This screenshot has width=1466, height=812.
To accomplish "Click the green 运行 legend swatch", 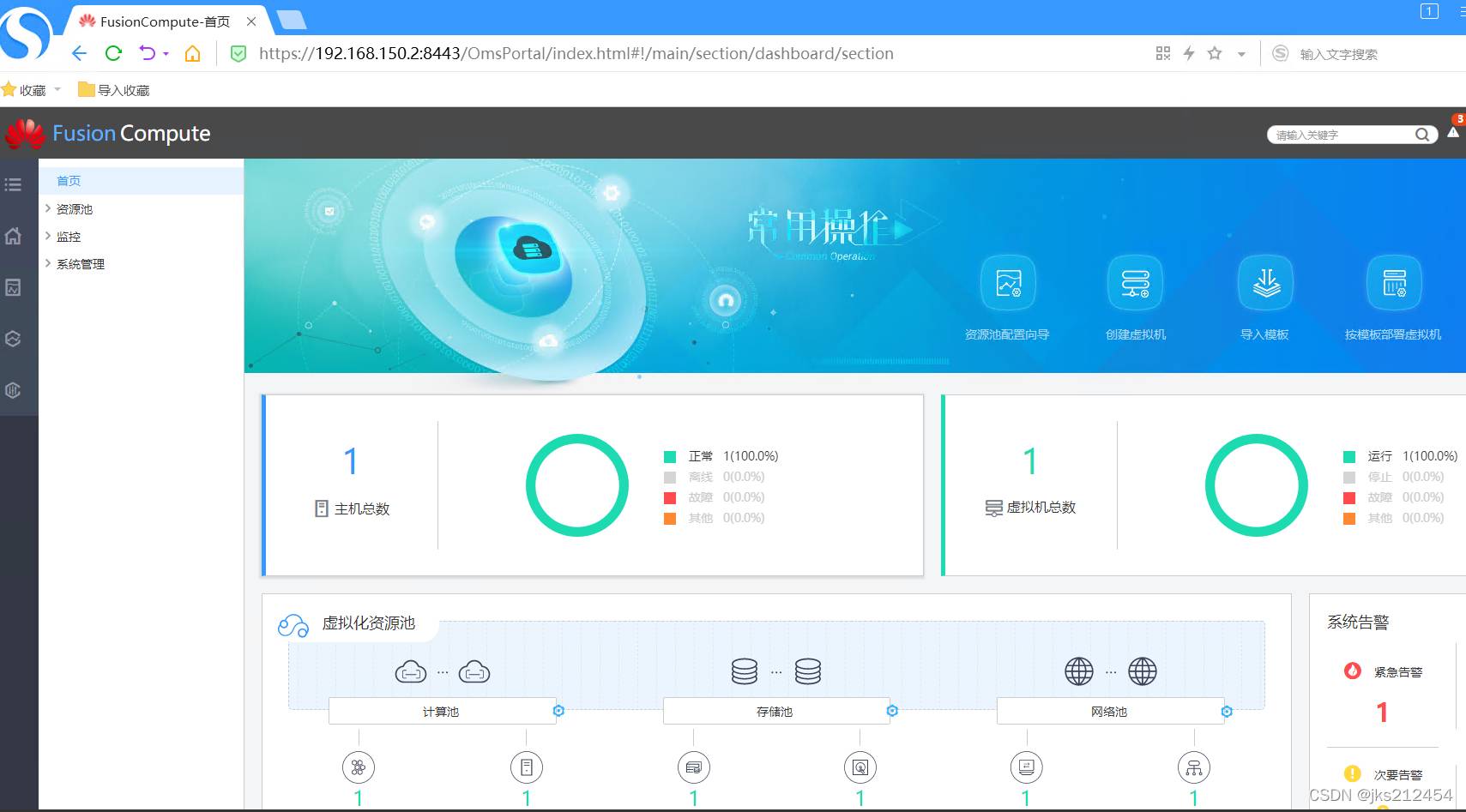I will click(1349, 457).
